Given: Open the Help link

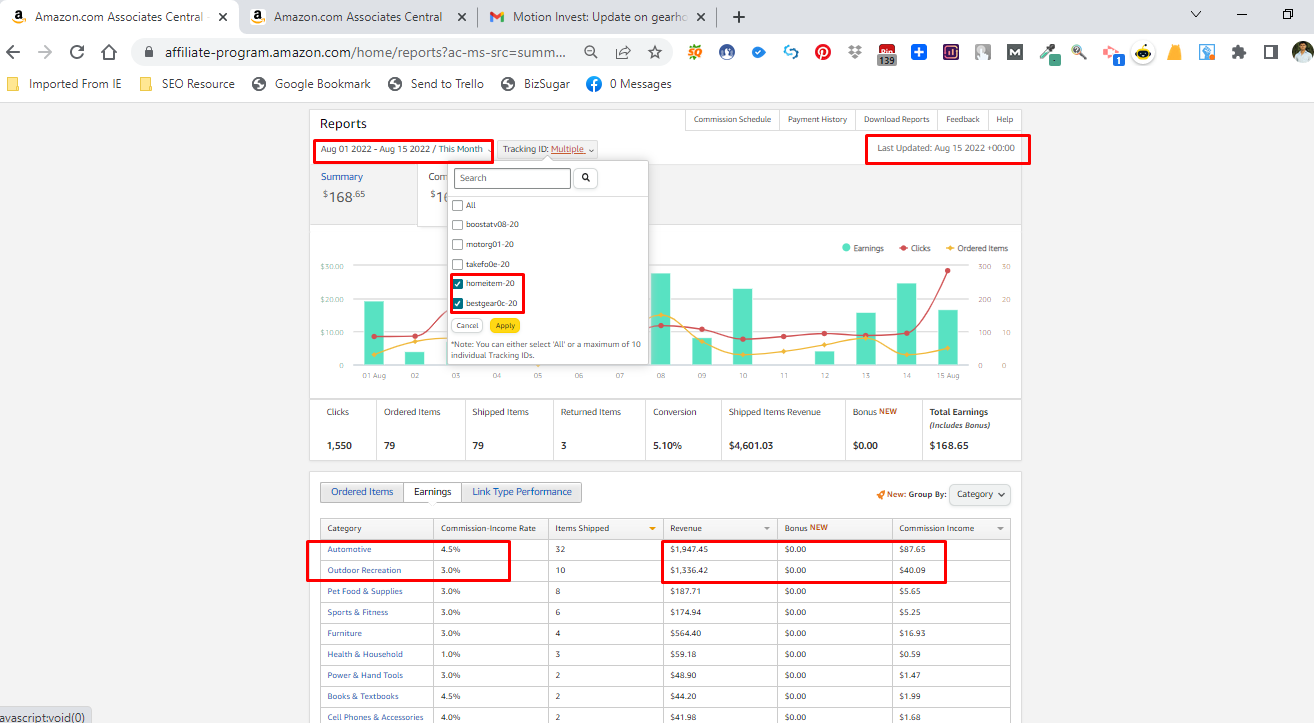Looking at the screenshot, I should point(1005,119).
